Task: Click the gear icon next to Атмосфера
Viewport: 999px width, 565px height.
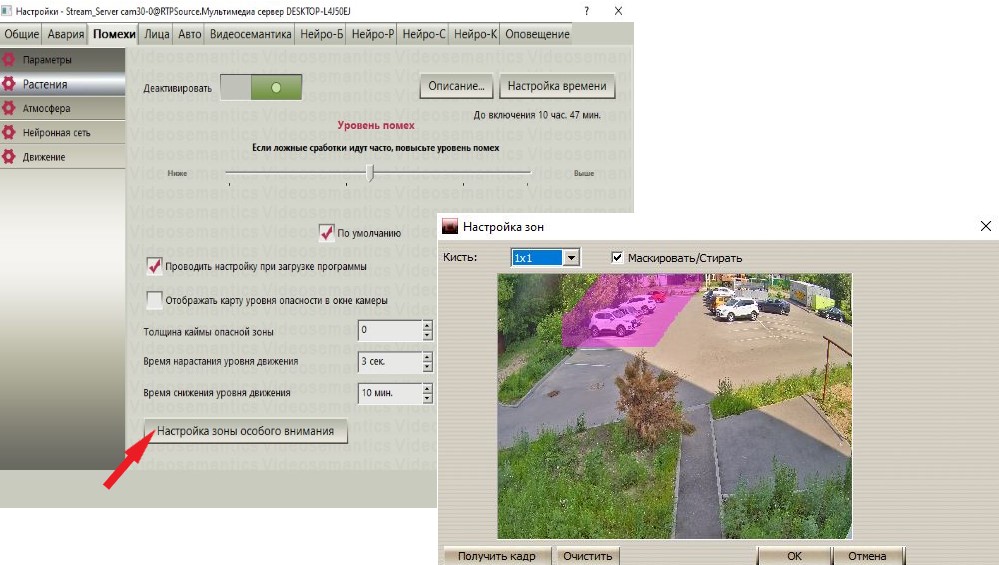Action: point(8,108)
